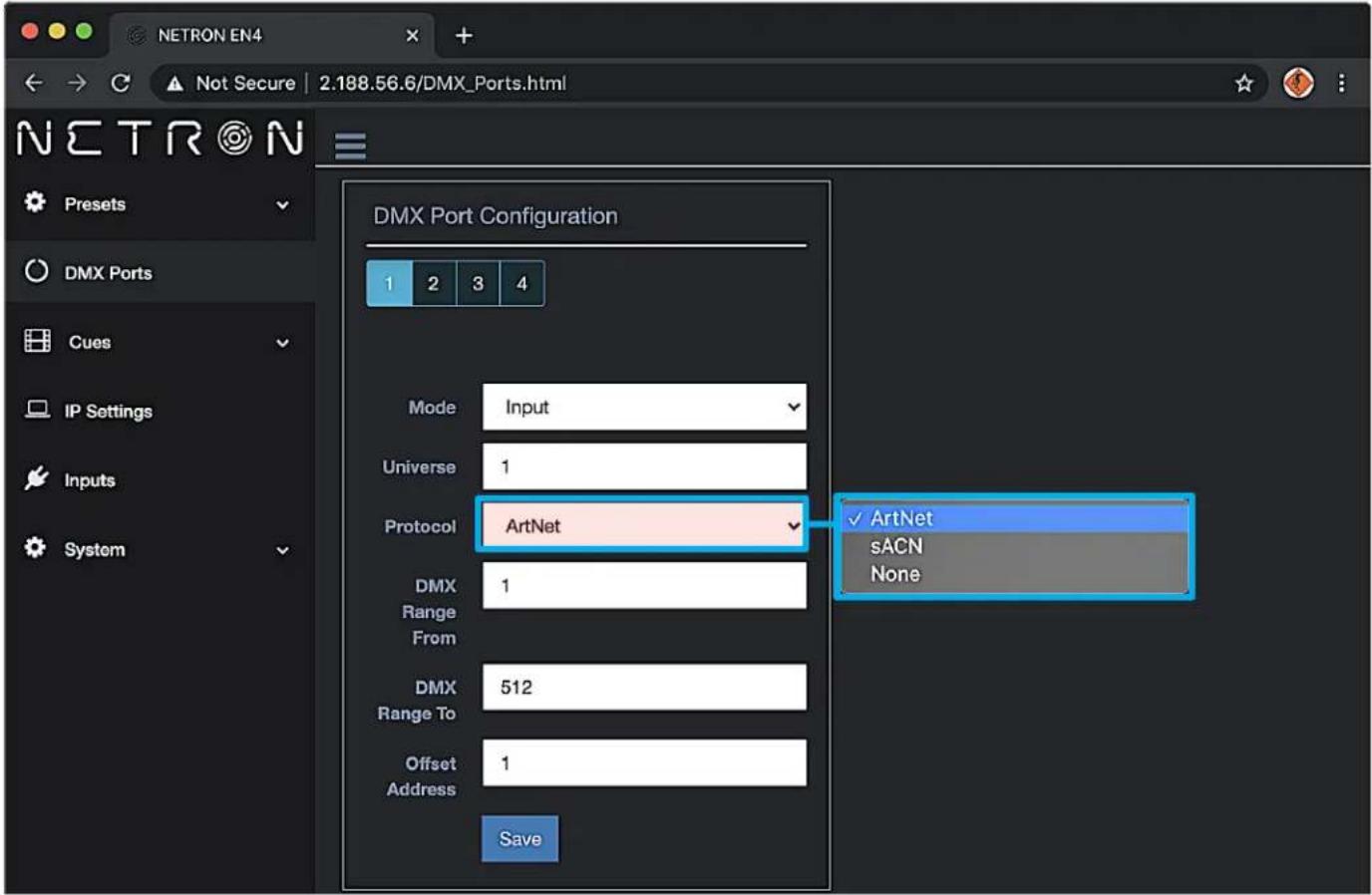This screenshot has width=1372, height=895.
Task: Open a new browser tab
Action: (464, 36)
